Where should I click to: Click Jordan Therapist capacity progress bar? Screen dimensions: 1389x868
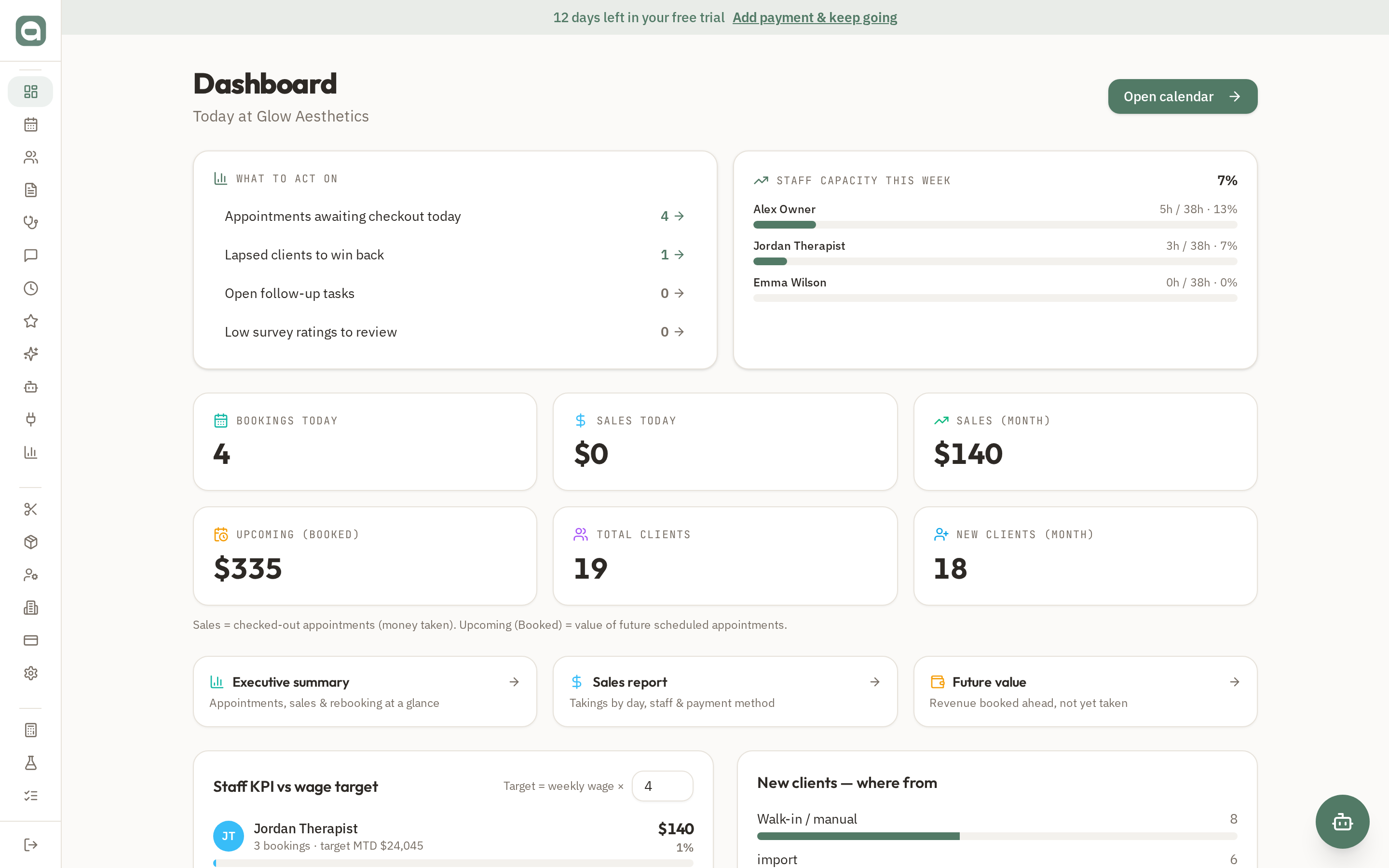pos(994,261)
